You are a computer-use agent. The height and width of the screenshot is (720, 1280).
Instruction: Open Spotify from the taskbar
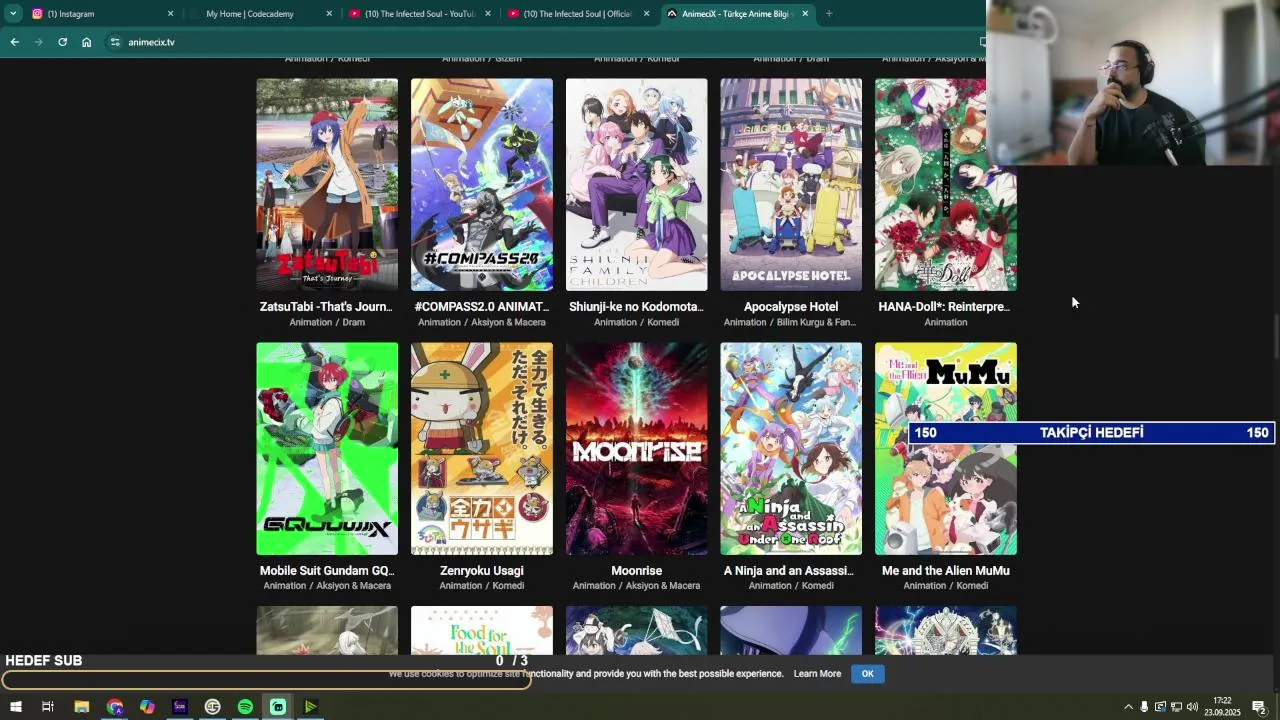tap(245, 707)
